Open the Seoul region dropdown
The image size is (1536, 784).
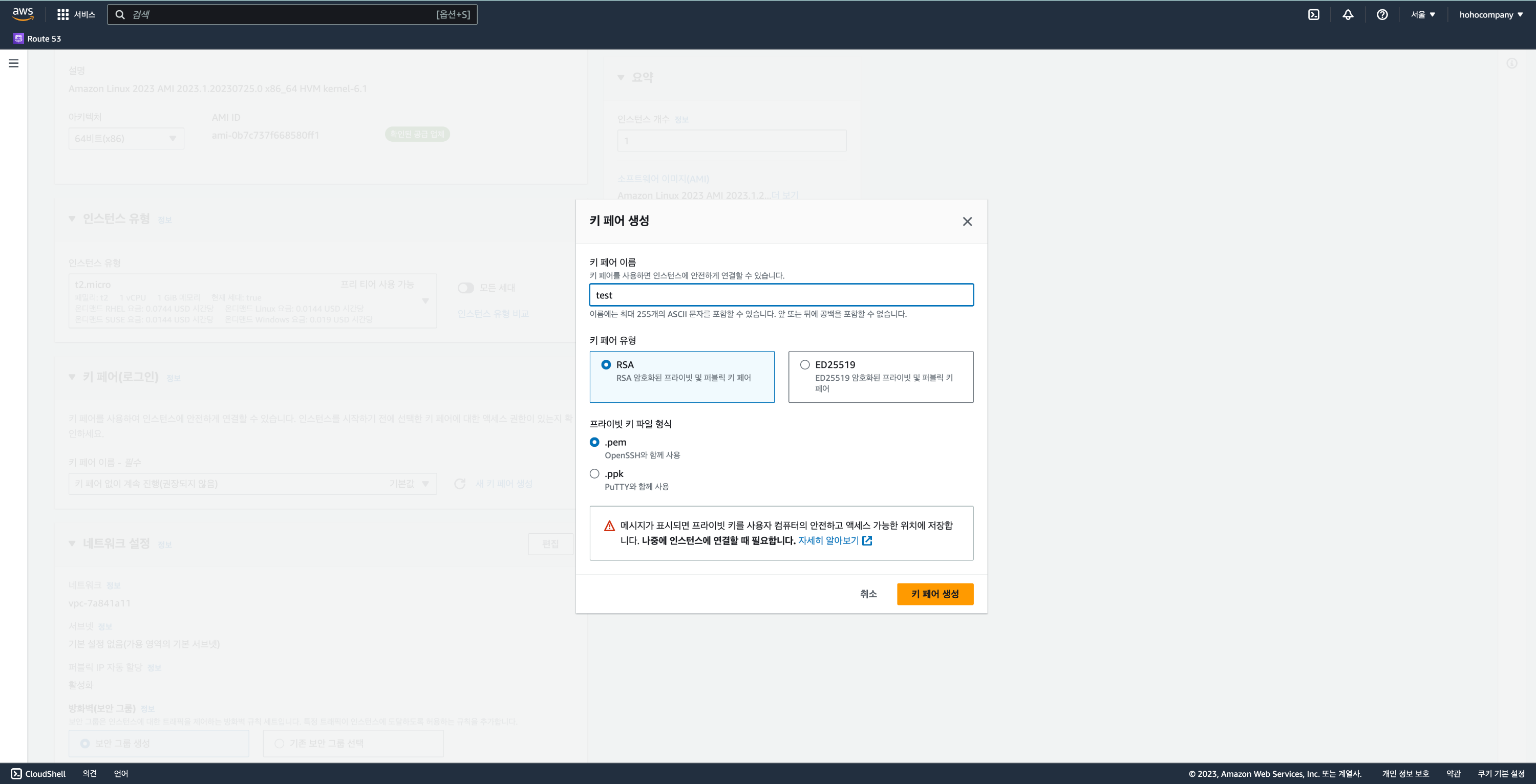[1423, 14]
